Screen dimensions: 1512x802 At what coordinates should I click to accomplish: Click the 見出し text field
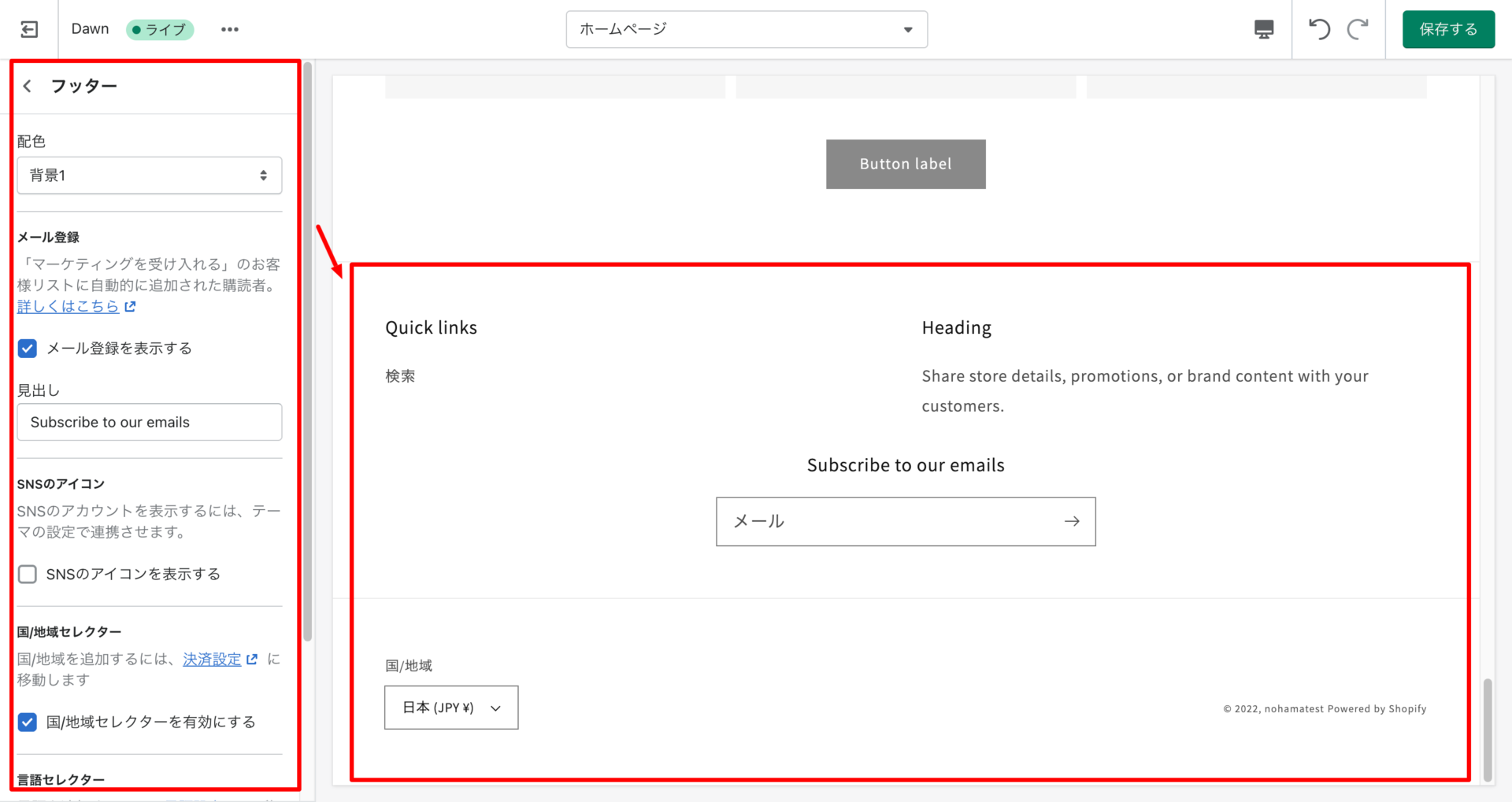[x=150, y=423]
